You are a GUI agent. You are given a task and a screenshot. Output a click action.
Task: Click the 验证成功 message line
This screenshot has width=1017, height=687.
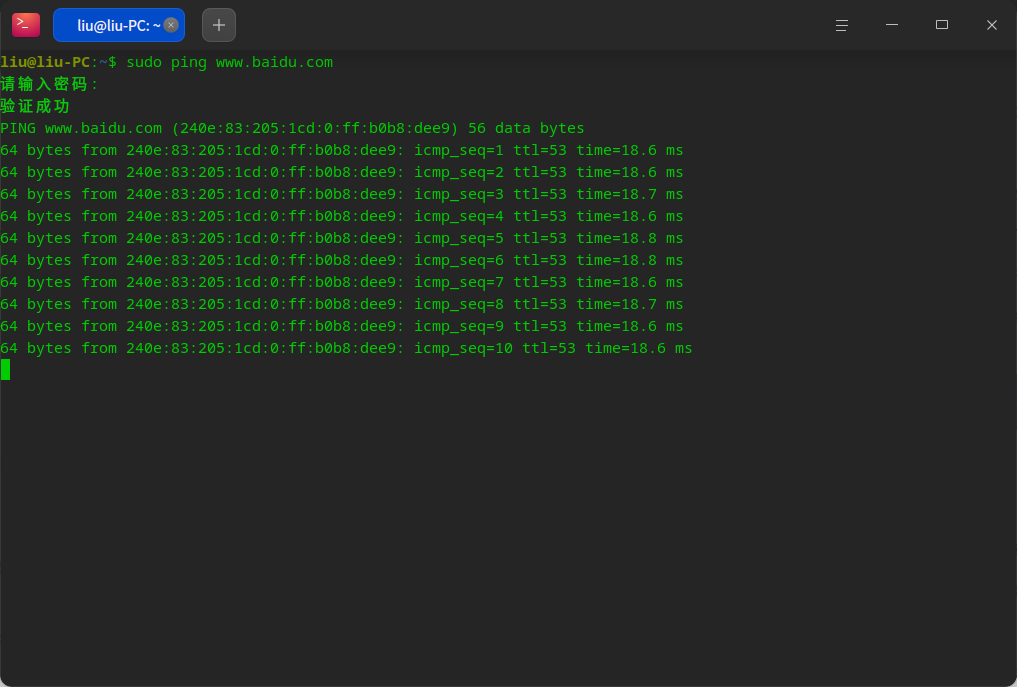point(35,106)
